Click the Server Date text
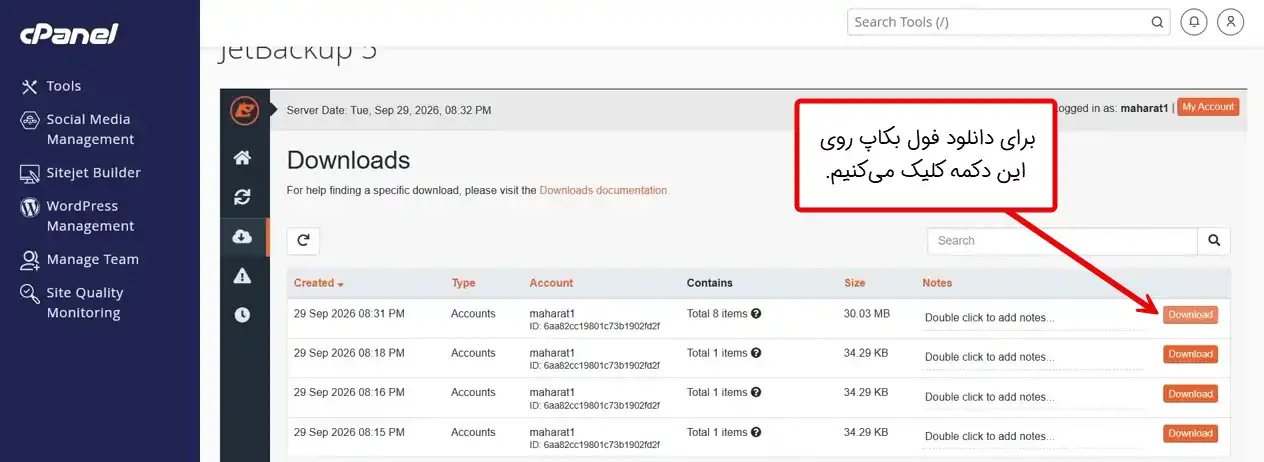This screenshot has height=462, width=1264. tap(389, 110)
